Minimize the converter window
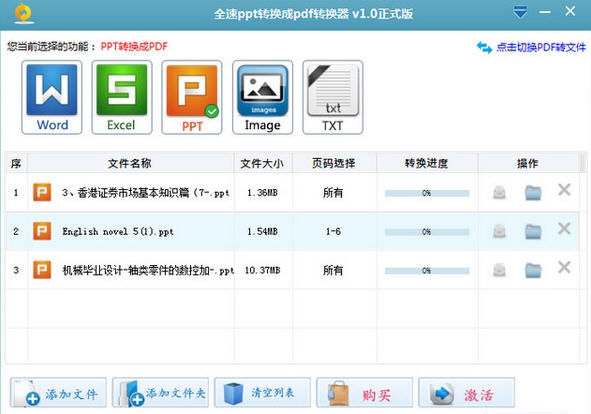The width and height of the screenshot is (591, 414). coord(545,12)
